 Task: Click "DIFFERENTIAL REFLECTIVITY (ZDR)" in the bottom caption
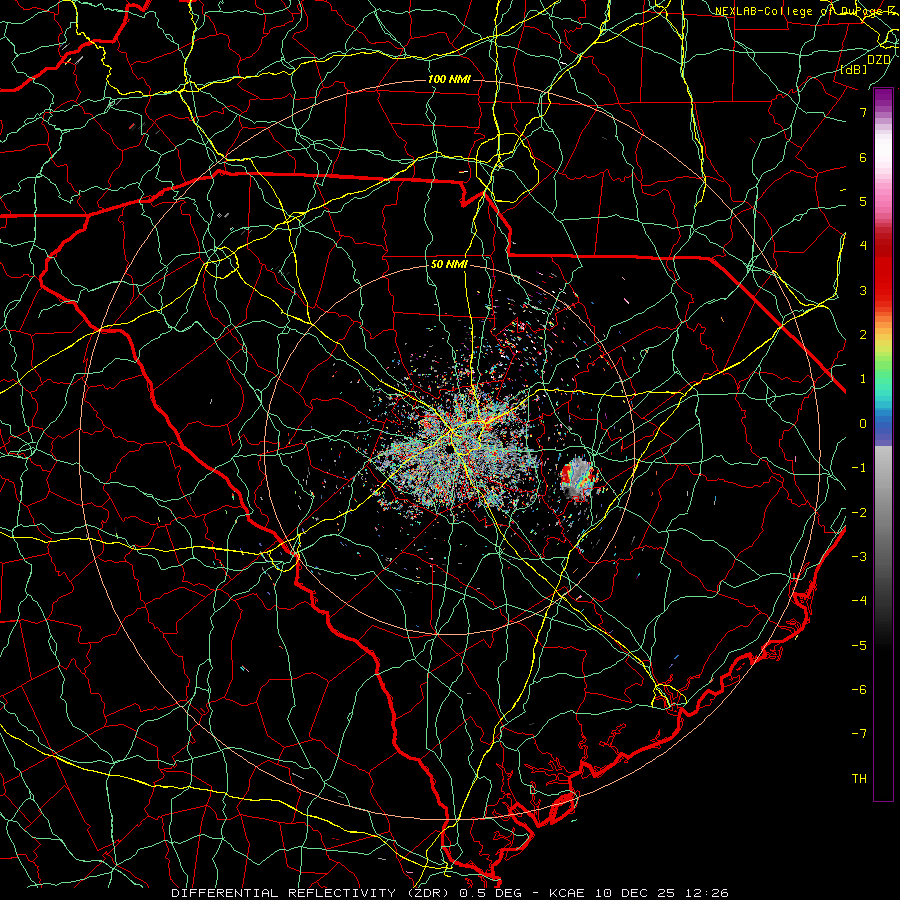(312, 893)
